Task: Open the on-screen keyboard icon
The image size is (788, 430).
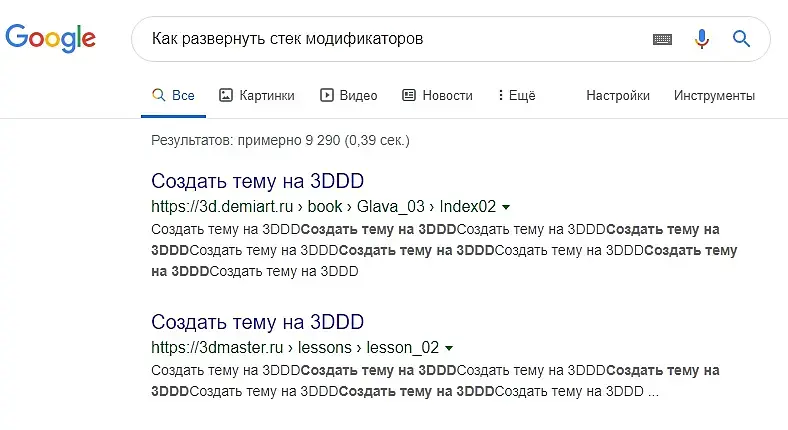Action: click(x=662, y=39)
